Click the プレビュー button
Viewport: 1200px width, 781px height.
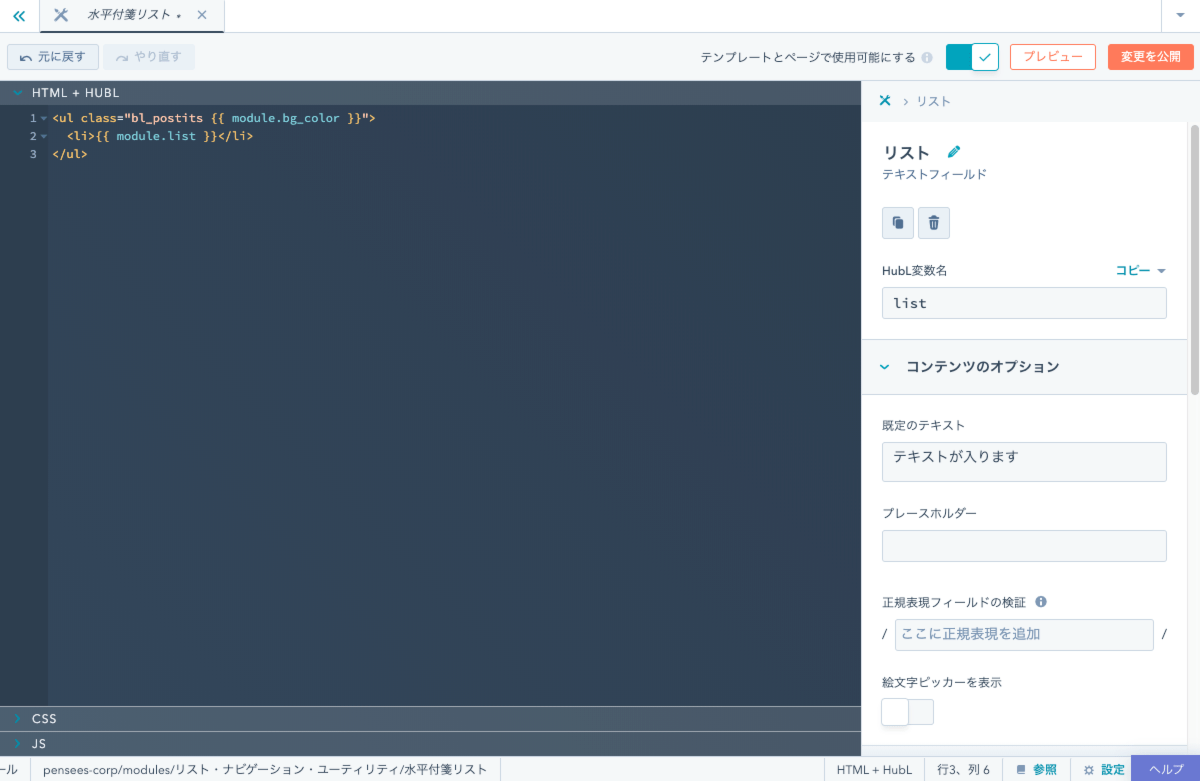click(x=1052, y=57)
